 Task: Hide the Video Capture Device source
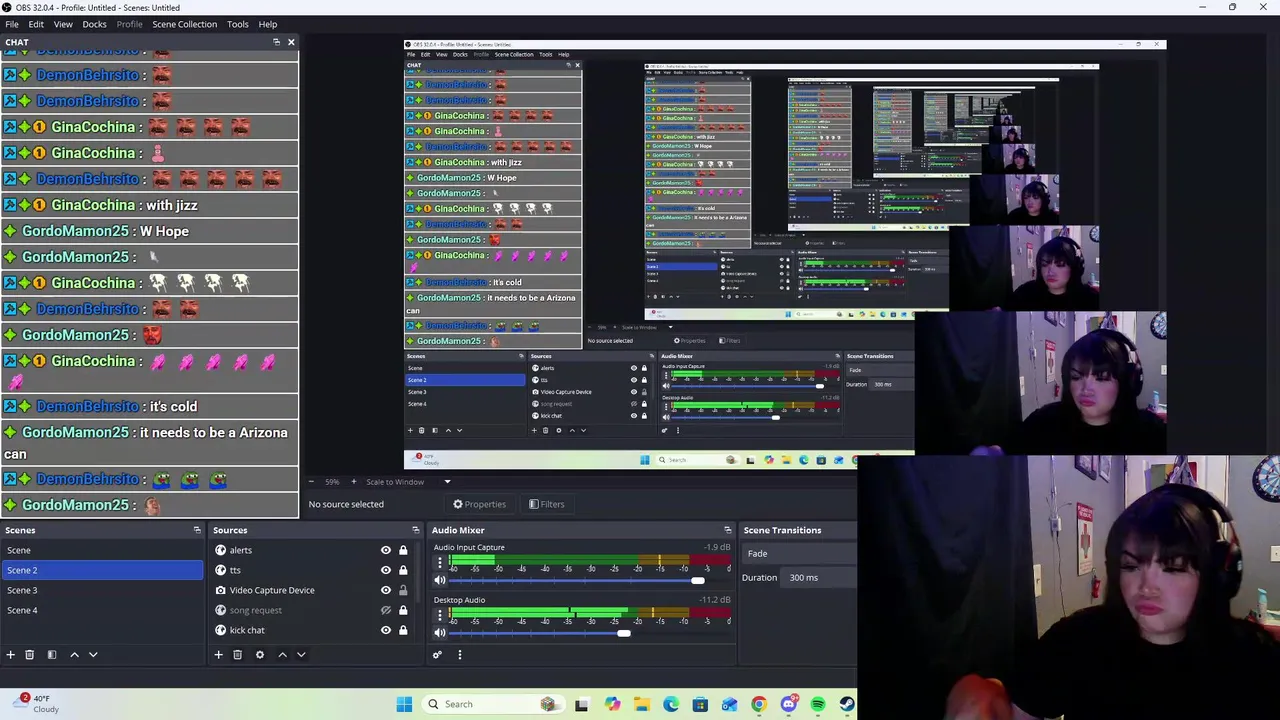click(x=386, y=590)
